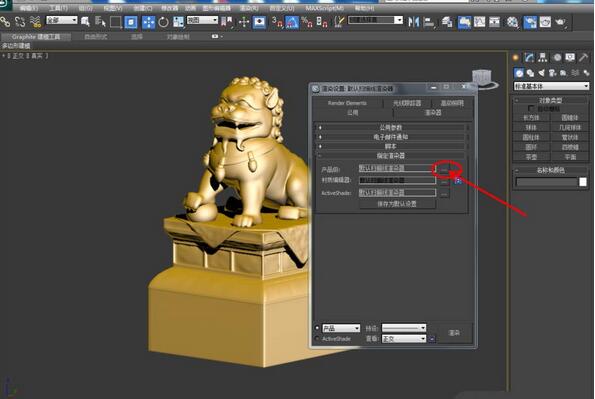Switch to the 高级照明 tab
This screenshot has width=595, height=399.
452,103
